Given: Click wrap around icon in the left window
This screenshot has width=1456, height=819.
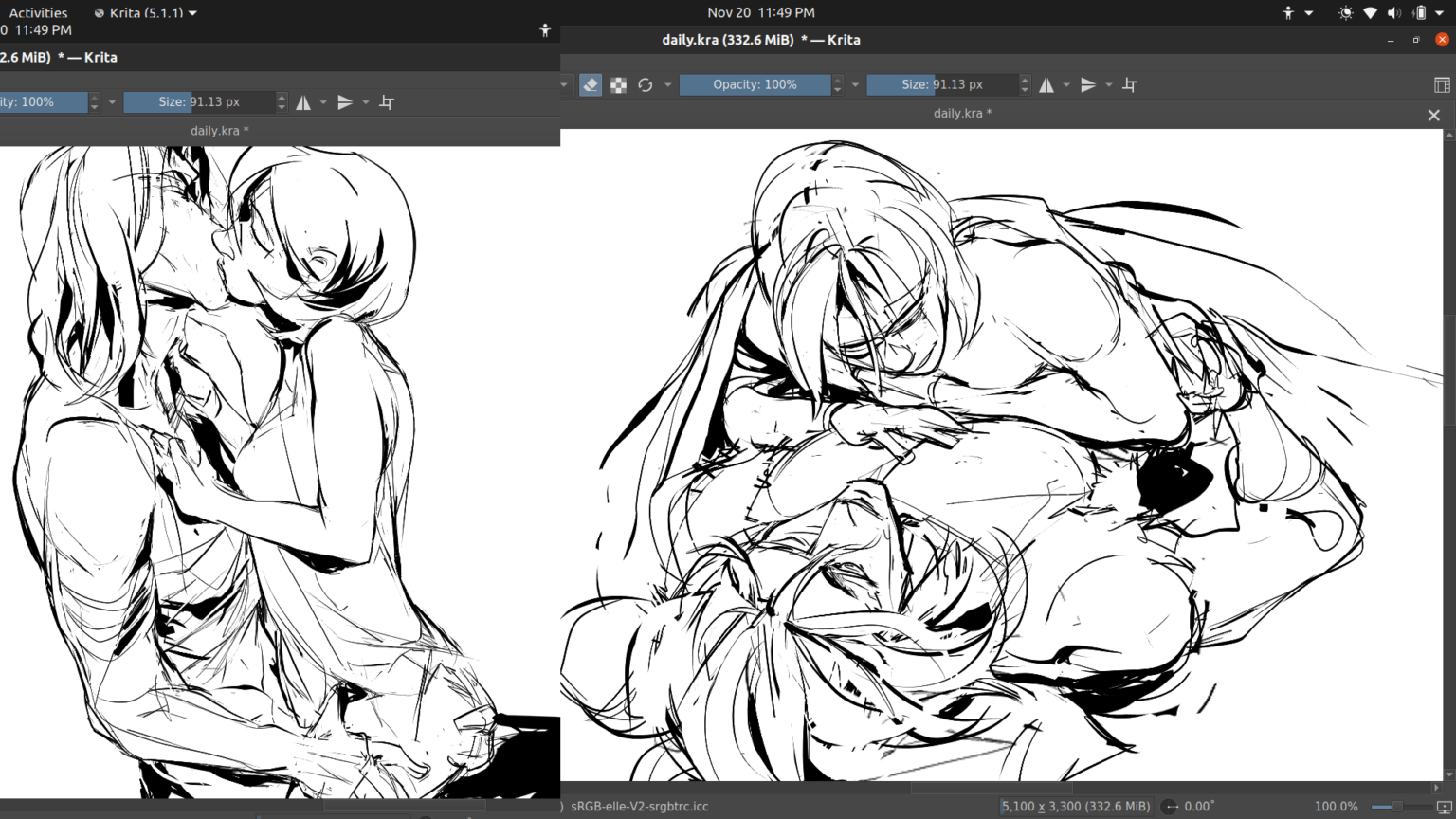Looking at the screenshot, I should 387,102.
